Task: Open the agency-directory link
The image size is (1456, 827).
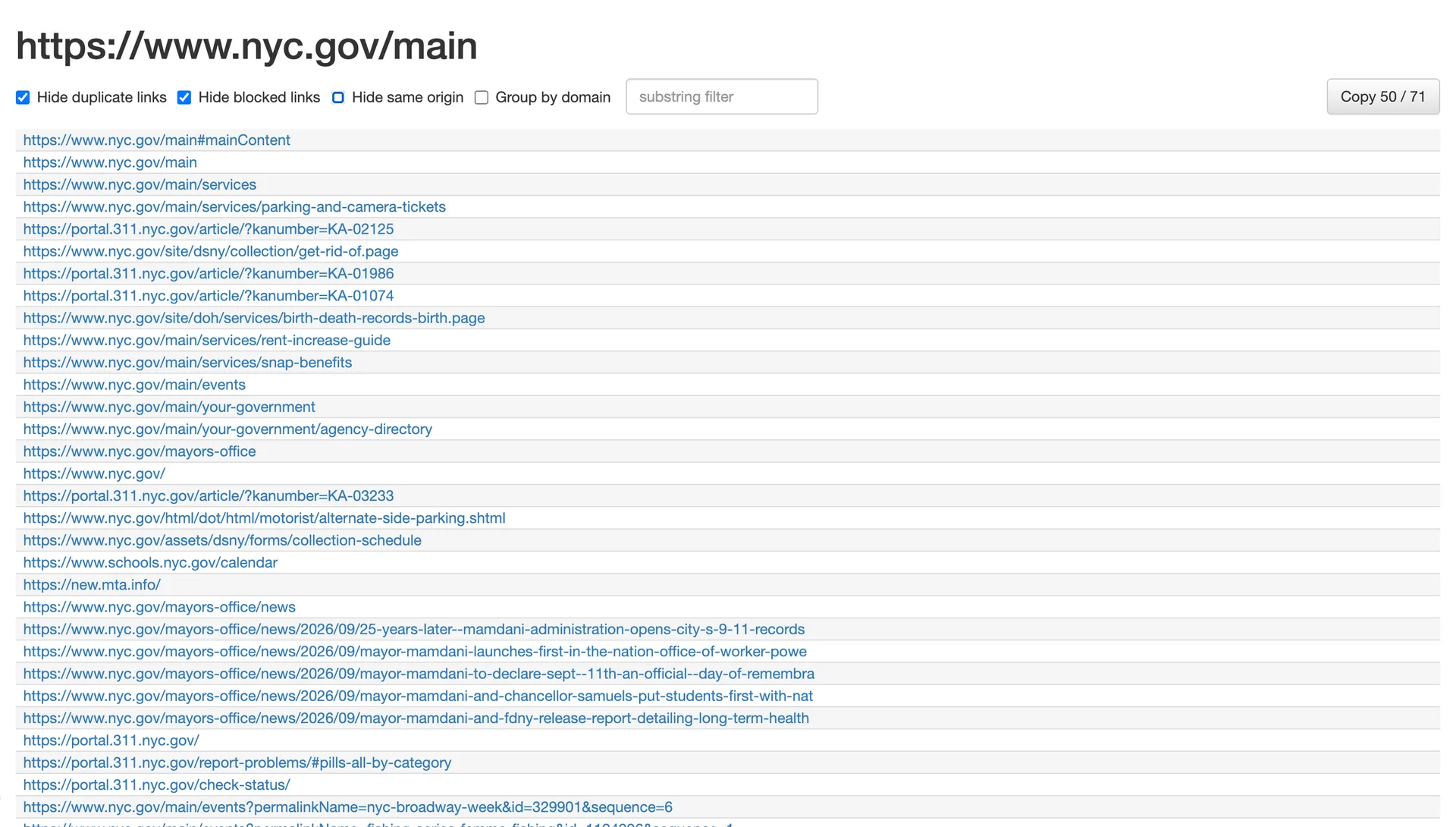Action: [x=227, y=429]
